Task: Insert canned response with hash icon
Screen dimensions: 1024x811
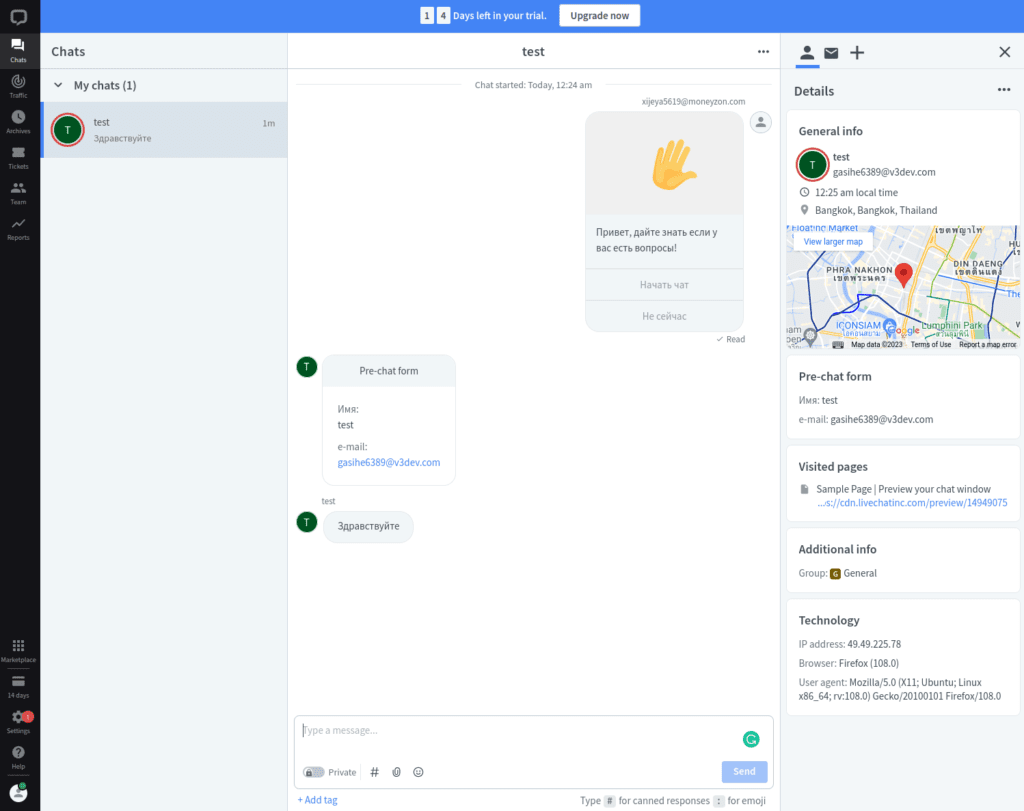Action: tap(375, 772)
